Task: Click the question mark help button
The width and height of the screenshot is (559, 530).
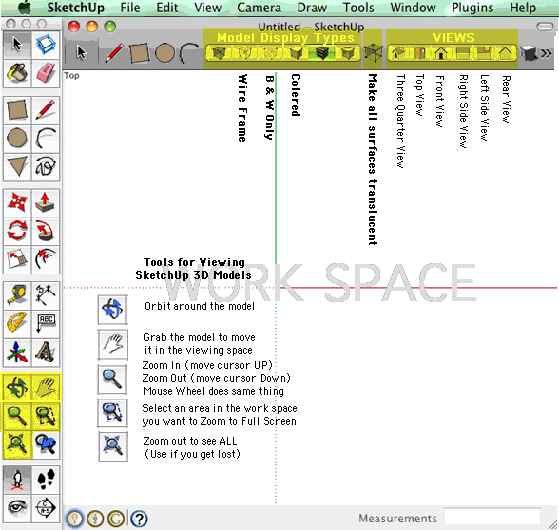Action: coord(139,519)
